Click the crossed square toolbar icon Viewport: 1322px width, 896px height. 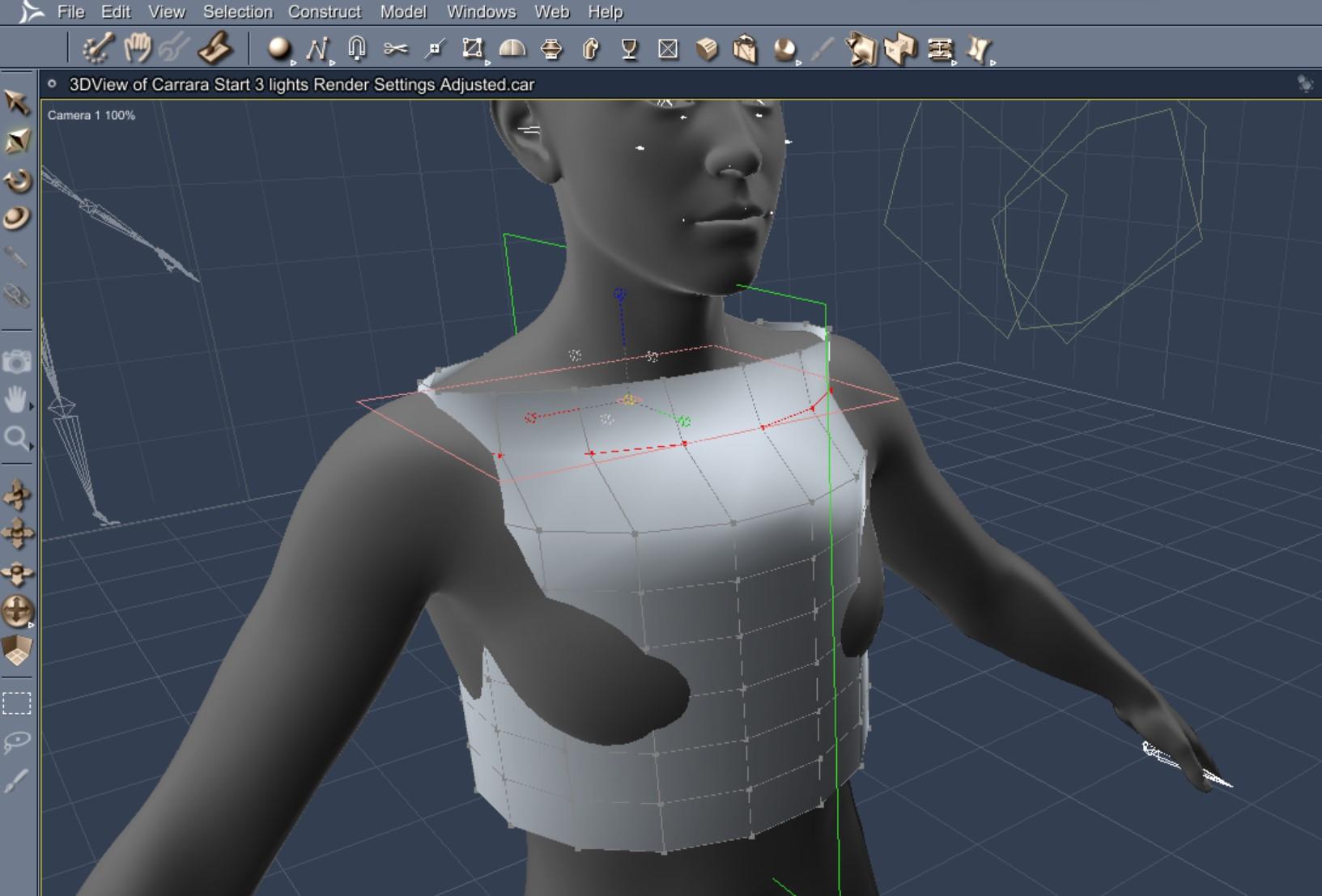[x=668, y=49]
